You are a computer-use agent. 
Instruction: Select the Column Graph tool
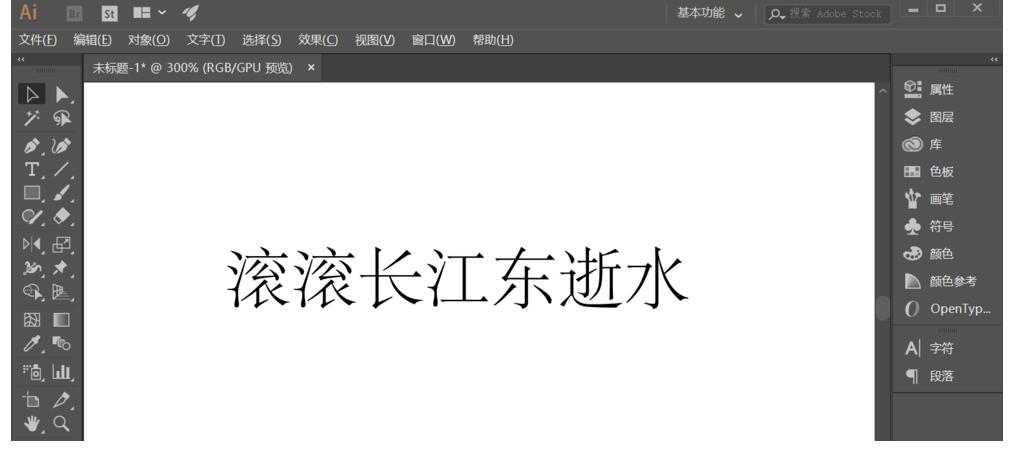62,372
